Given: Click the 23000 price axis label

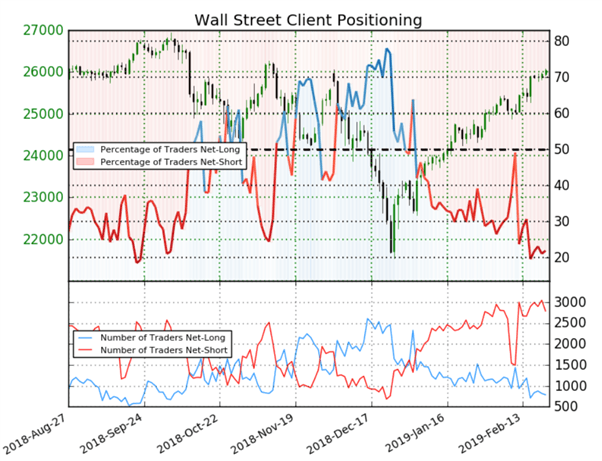Looking at the screenshot, I should click(43, 197).
